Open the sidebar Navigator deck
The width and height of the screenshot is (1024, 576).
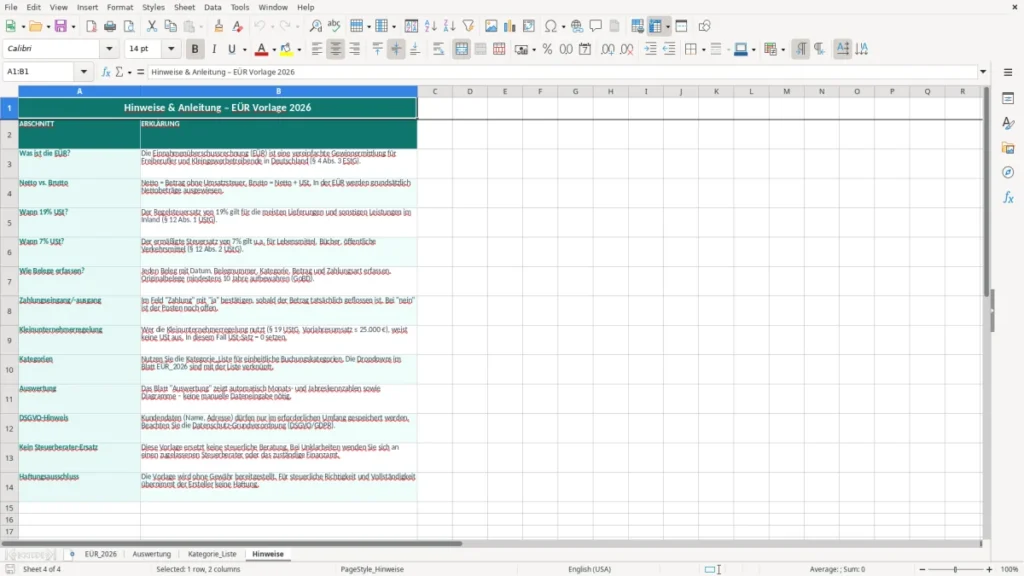click(x=1008, y=172)
